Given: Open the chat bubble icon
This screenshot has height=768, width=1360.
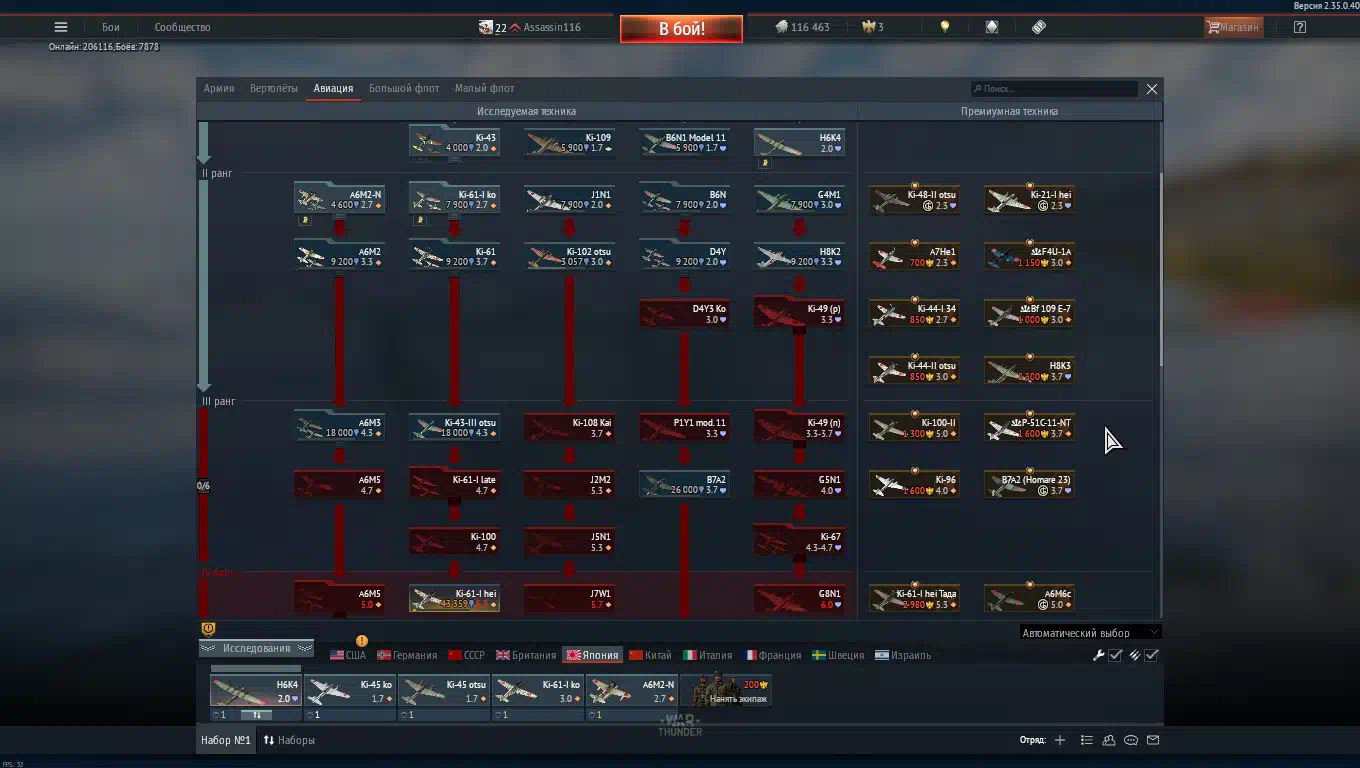Looking at the screenshot, I should (x=1131, y=740).
